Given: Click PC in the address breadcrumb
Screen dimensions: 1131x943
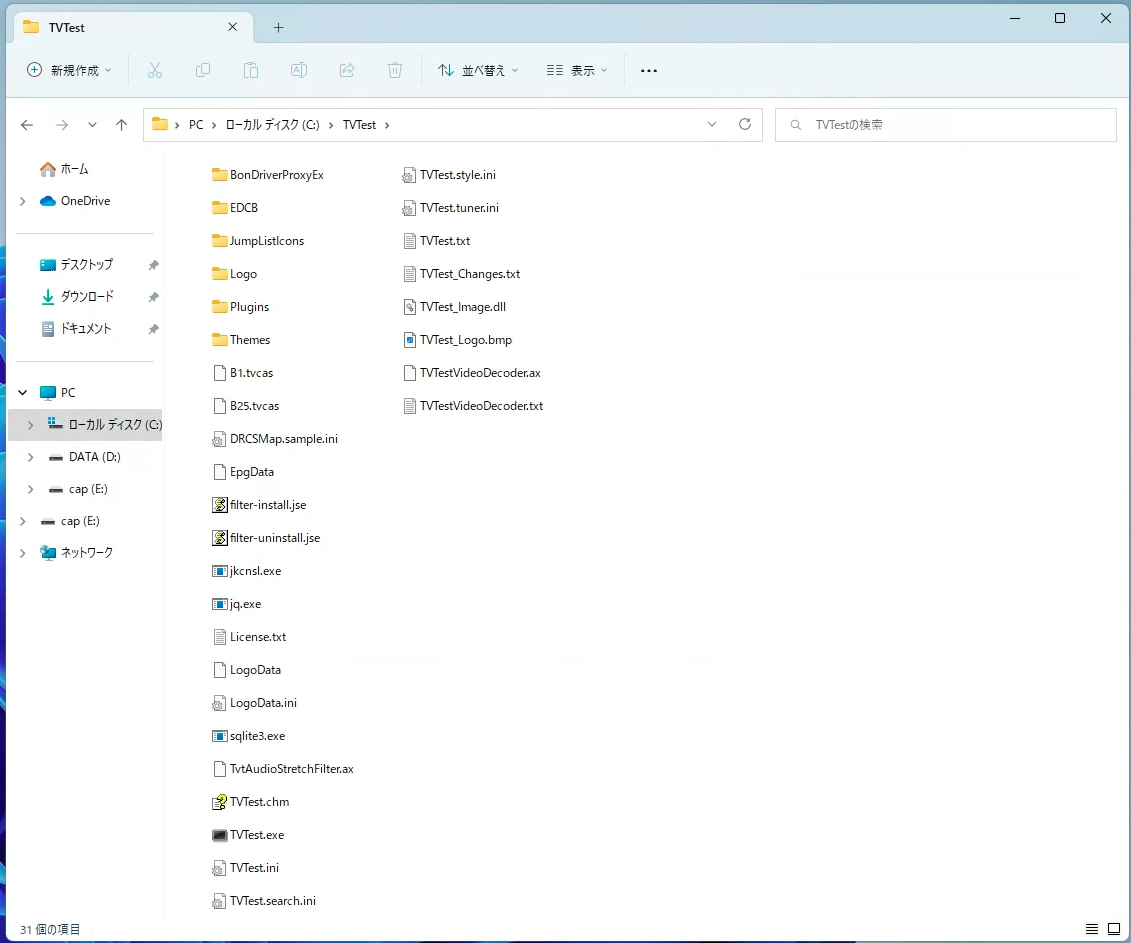Looking at the screenshot, I should click(x=196, y=125).
